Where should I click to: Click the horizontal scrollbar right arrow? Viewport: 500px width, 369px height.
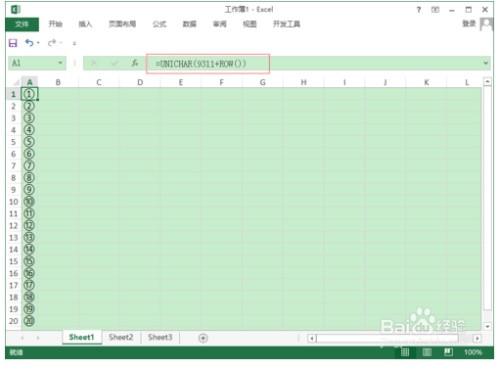[477, 338]
